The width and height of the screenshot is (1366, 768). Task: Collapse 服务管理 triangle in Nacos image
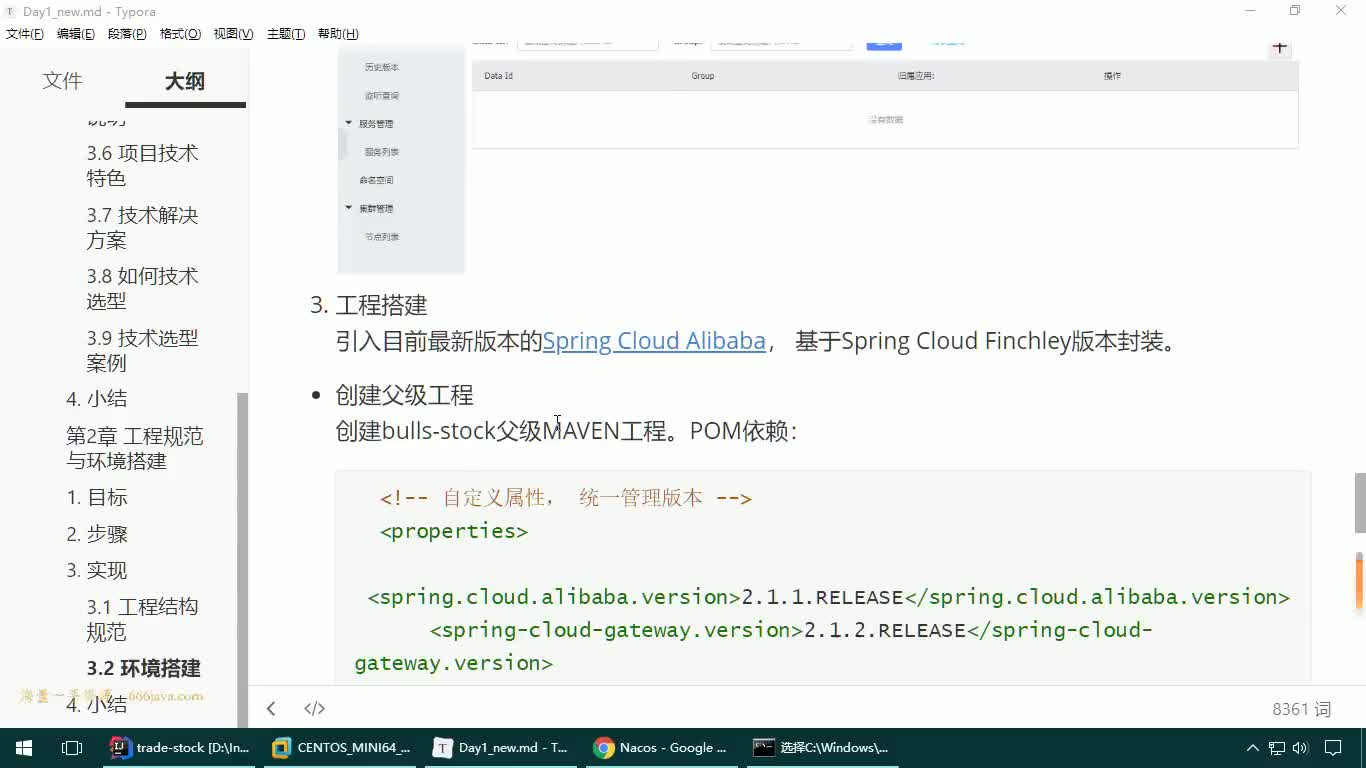click(349, 123)
